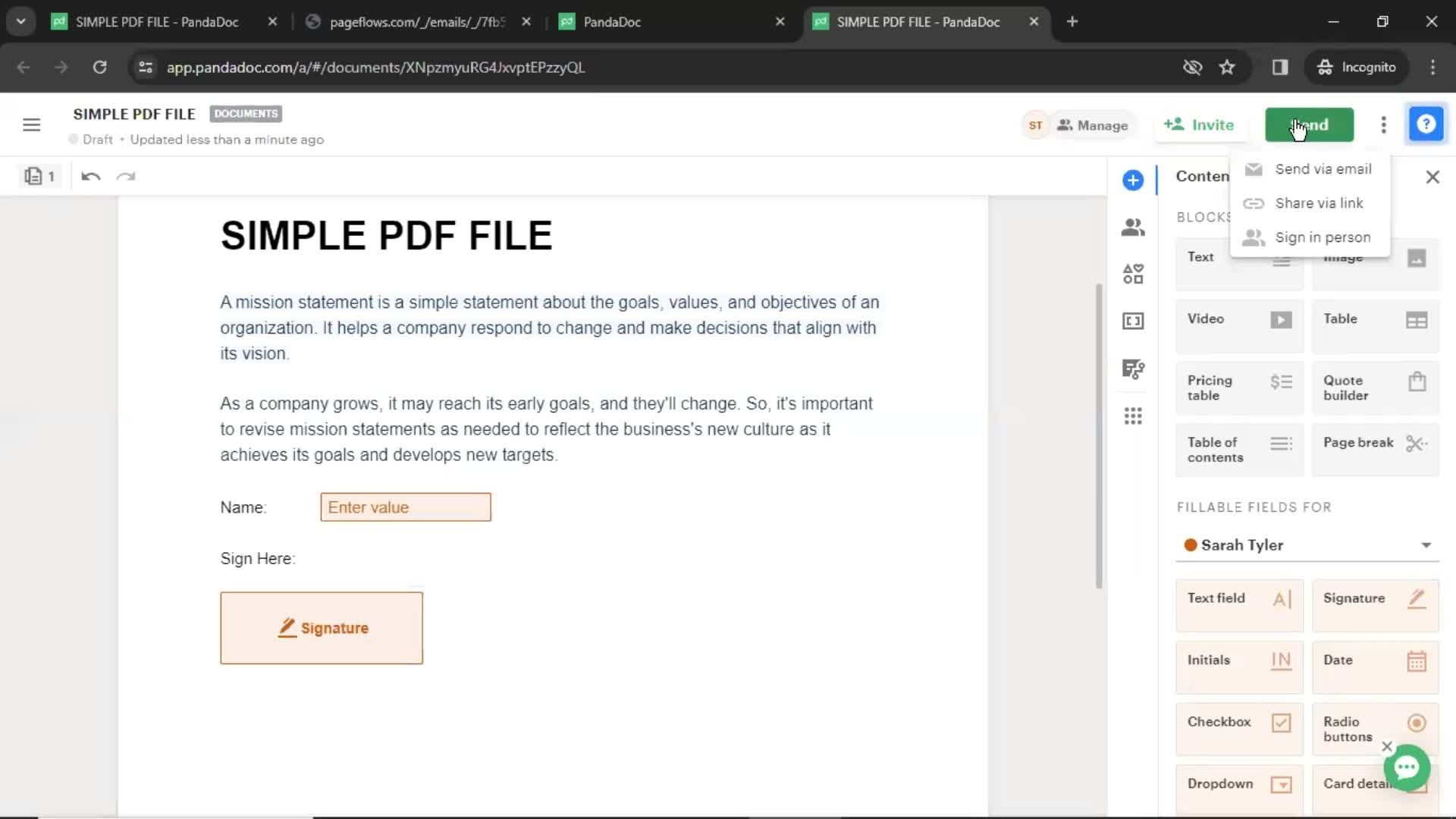Enable the Checkbox fillable field

coord(1239,722)
